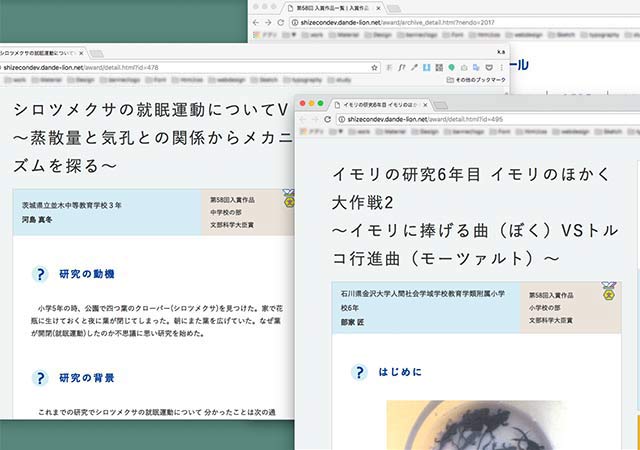Select the イモリの研究6年目 browser tab
This screenshot has width=640, height=450.
380,105
